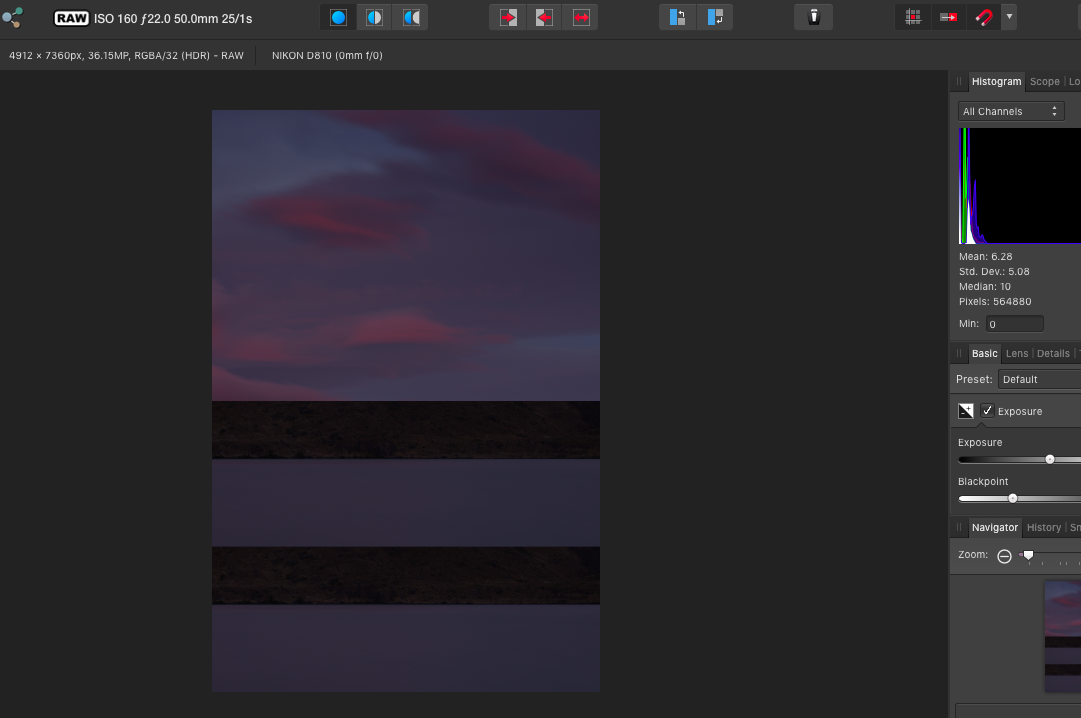The height and width of the screenshot is (718, 1081).
Task: Select the single view mode icon
Action: pos(338,16)
